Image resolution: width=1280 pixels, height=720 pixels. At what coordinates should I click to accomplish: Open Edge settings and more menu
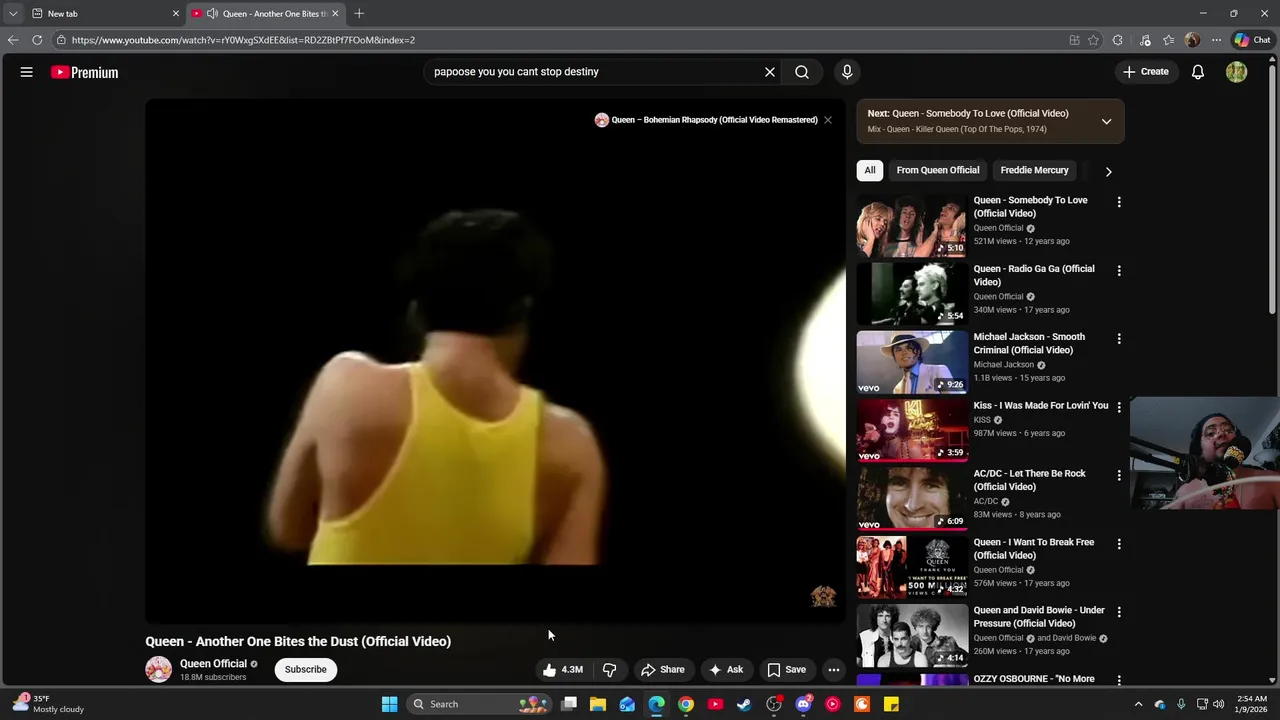pos(1216,40)
